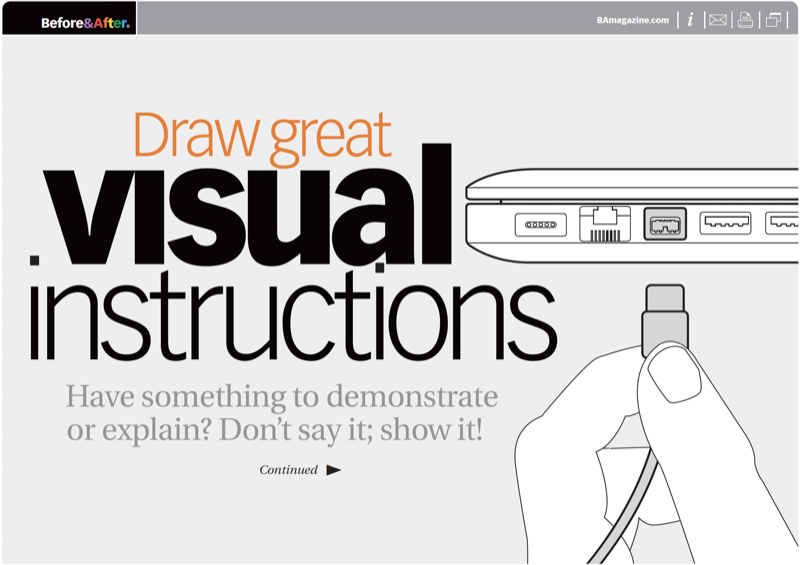
Task: Click the email envelope icon
Action: (x=717, y=19)
